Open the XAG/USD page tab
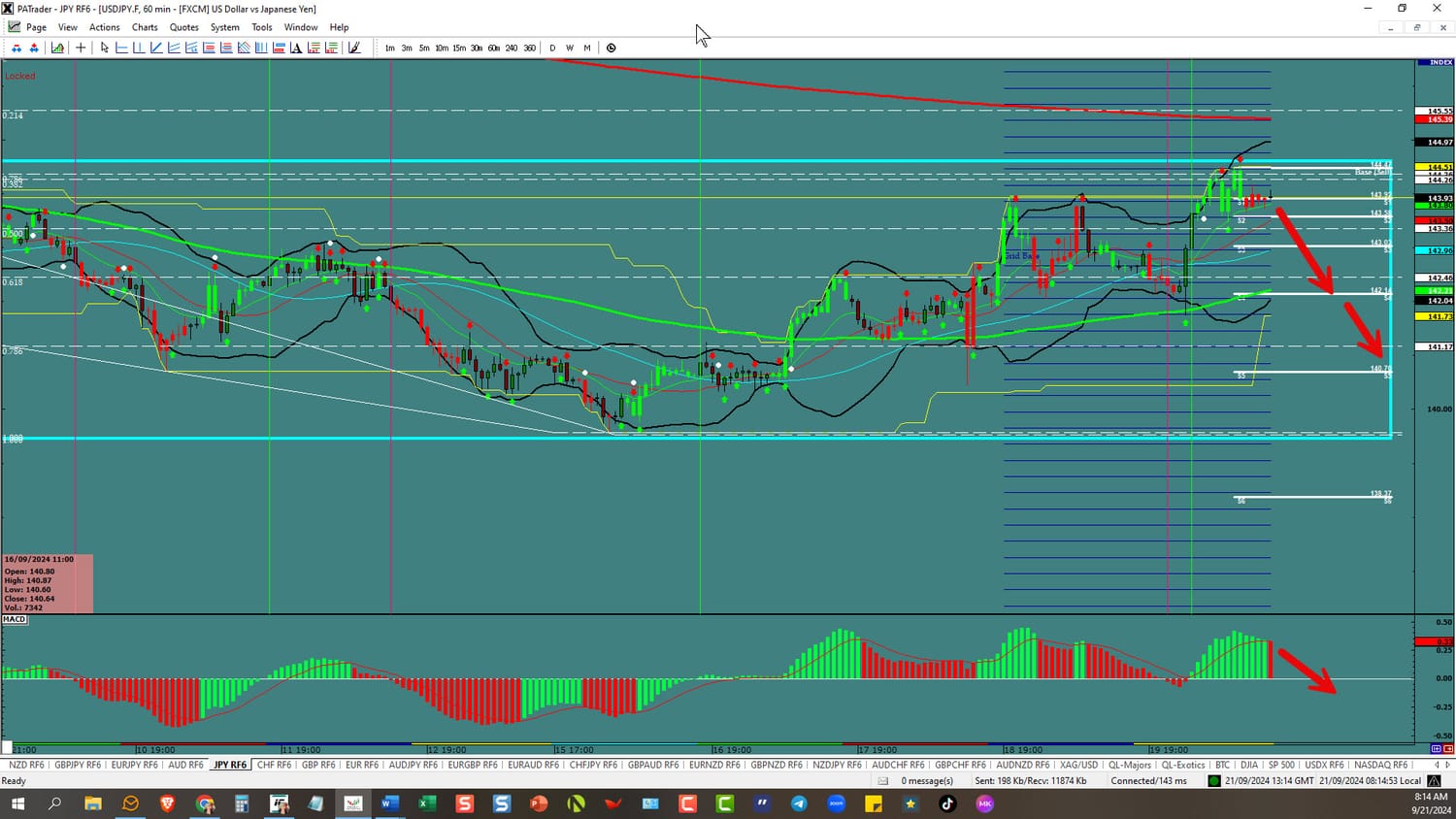 pos(1078,765)
